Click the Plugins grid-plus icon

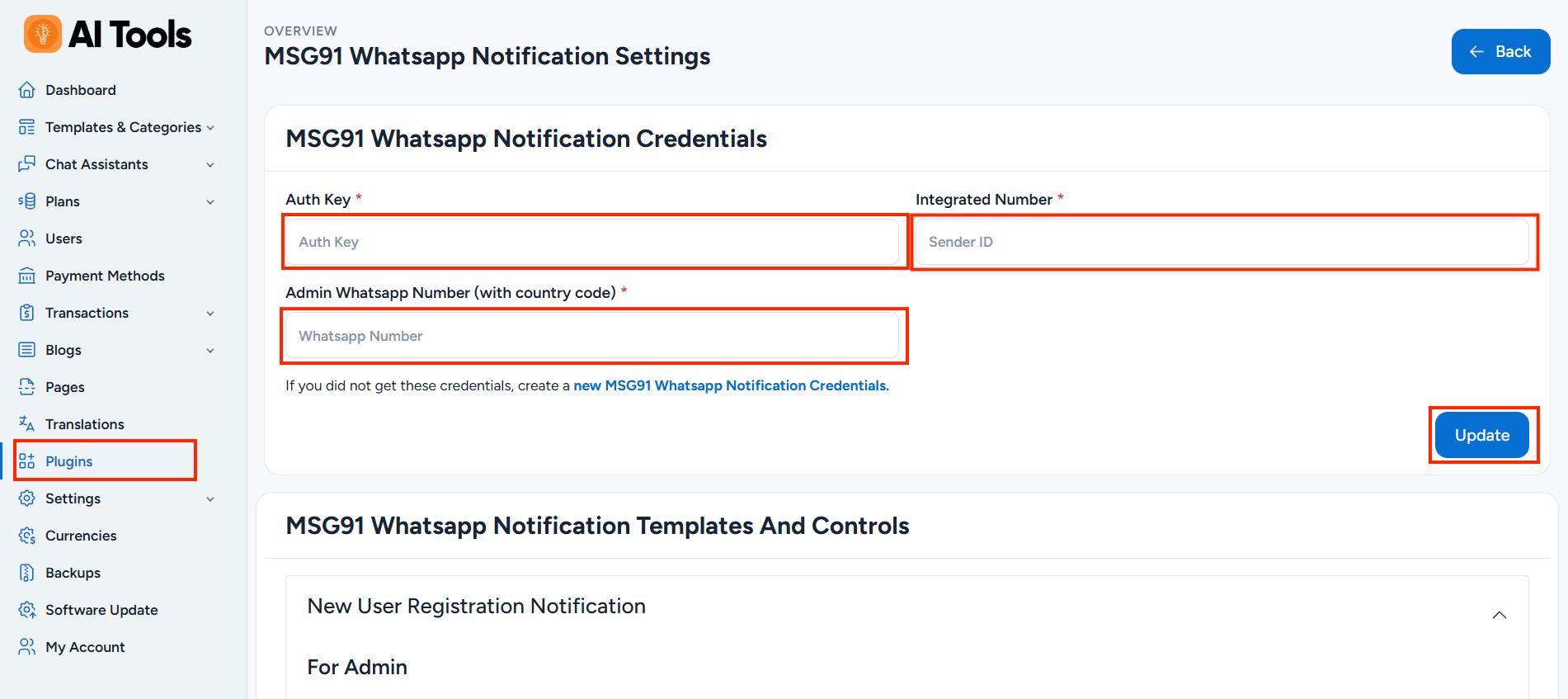pyautogui.click(x=27, y=461)
